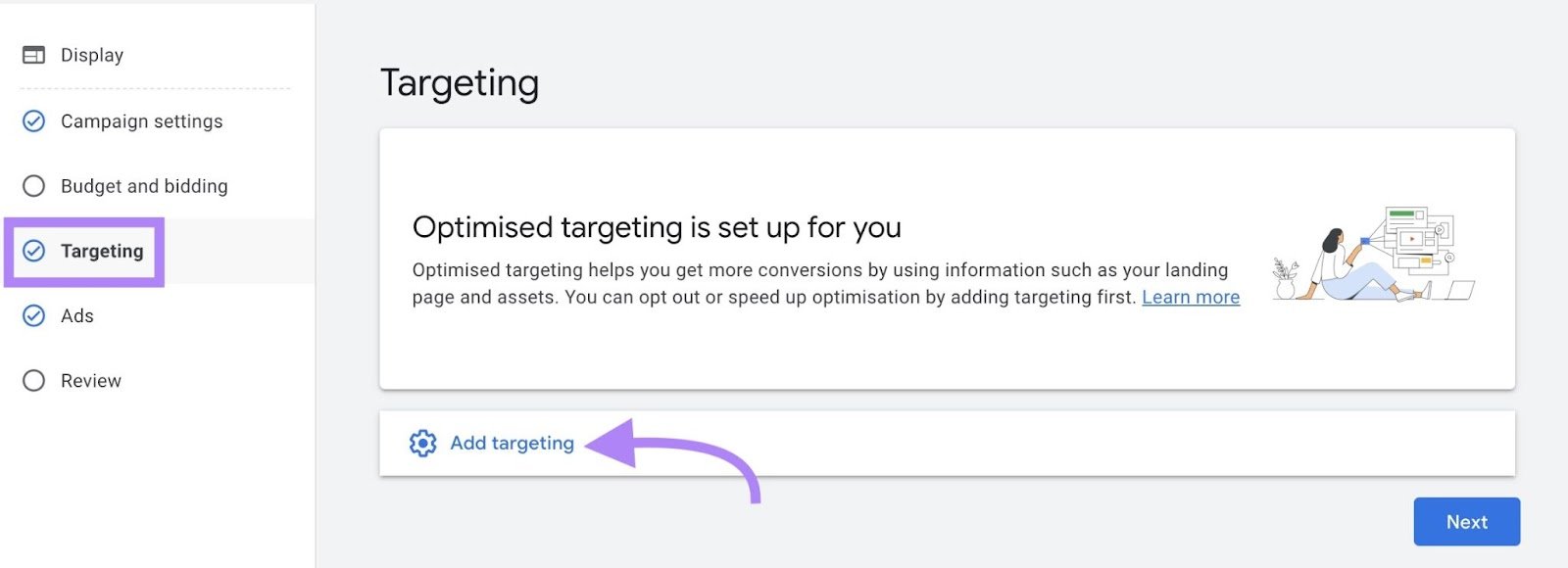Screen dimensions: 1568x568
Task: Click the window icon beside Display
Action: pyautogui.click(x=33, y=55)
